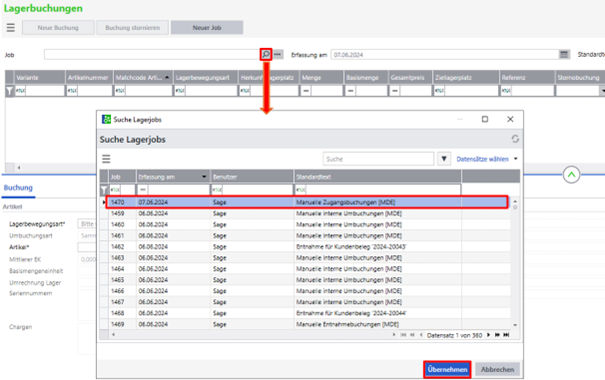Click the Referenz column header
605x380 pixels.
point(527,78)
